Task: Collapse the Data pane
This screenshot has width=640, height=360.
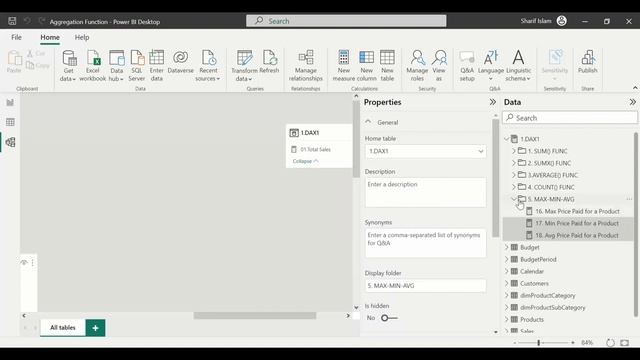Action: coord(632,102)
